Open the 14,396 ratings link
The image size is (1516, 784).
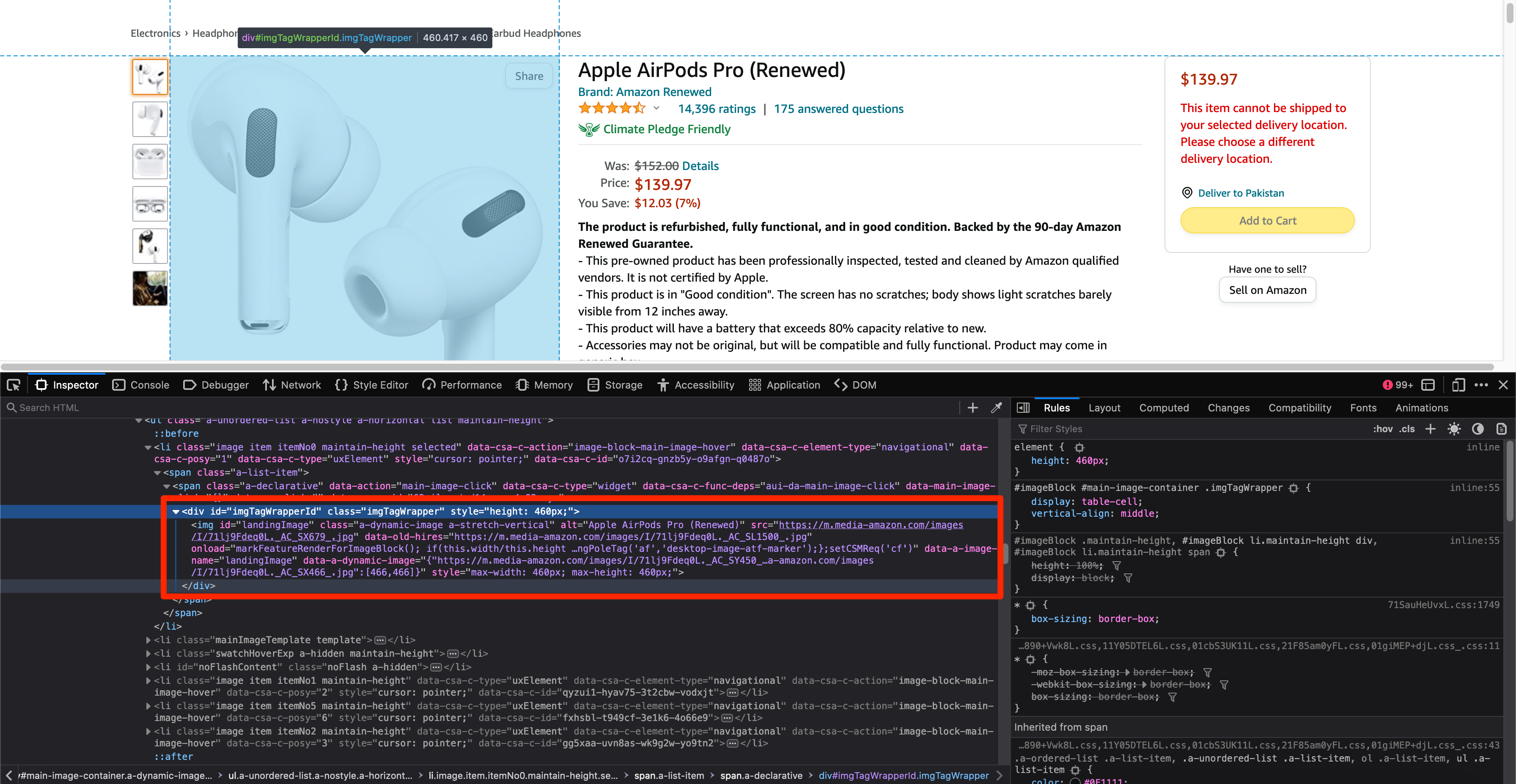716,109
